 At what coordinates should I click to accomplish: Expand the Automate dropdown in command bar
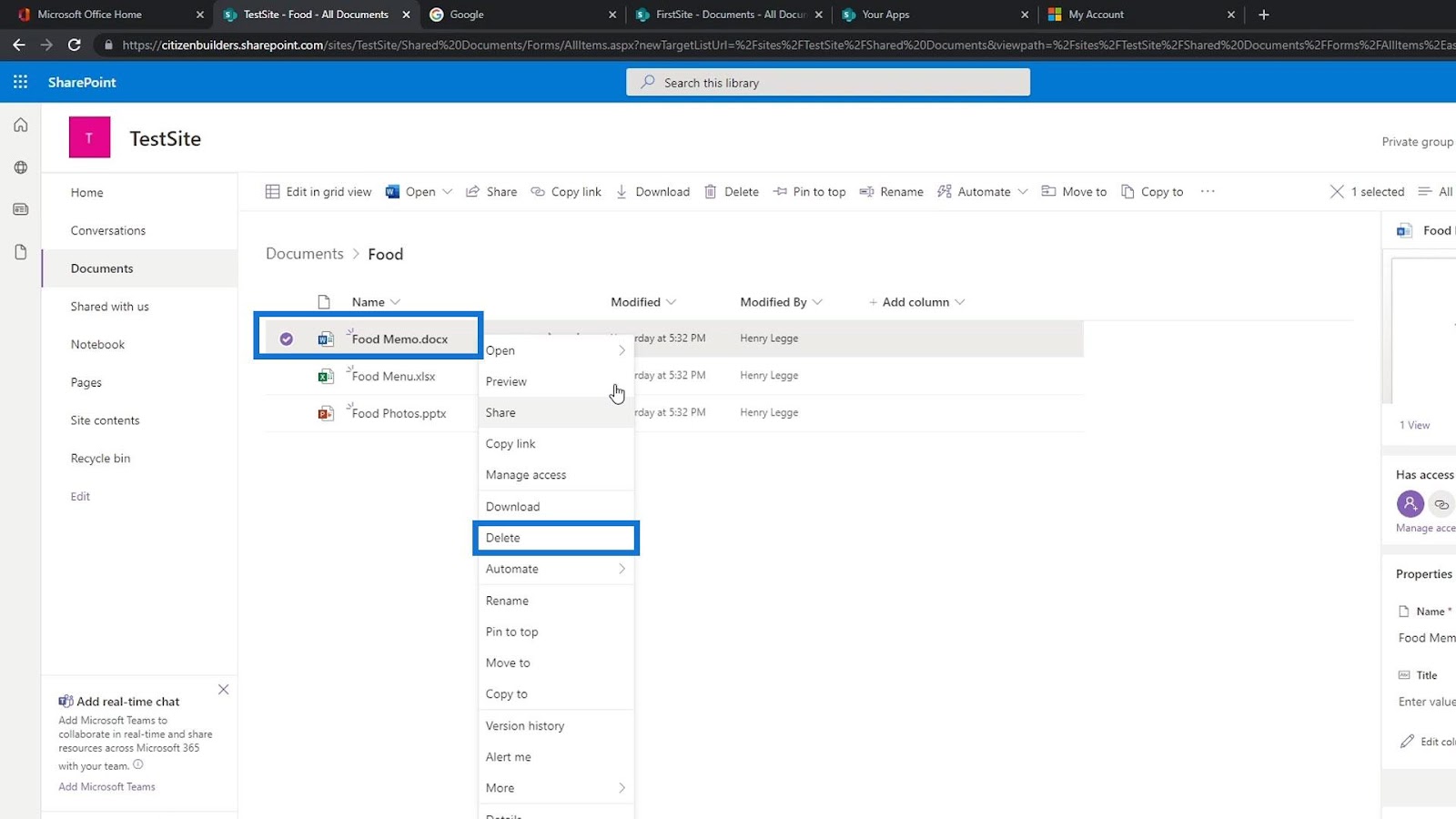tap(1023, 192)
